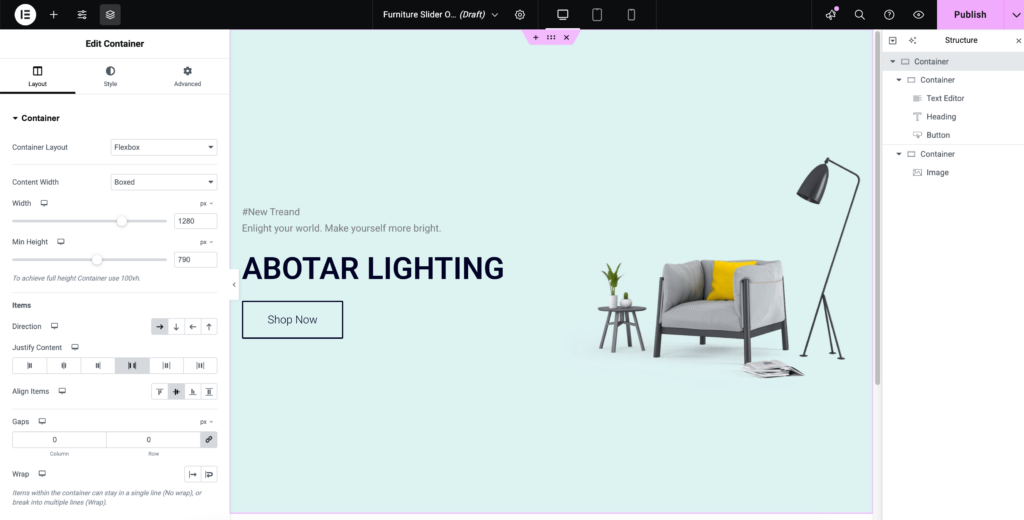Set Align Items to end

pos(193,392)
